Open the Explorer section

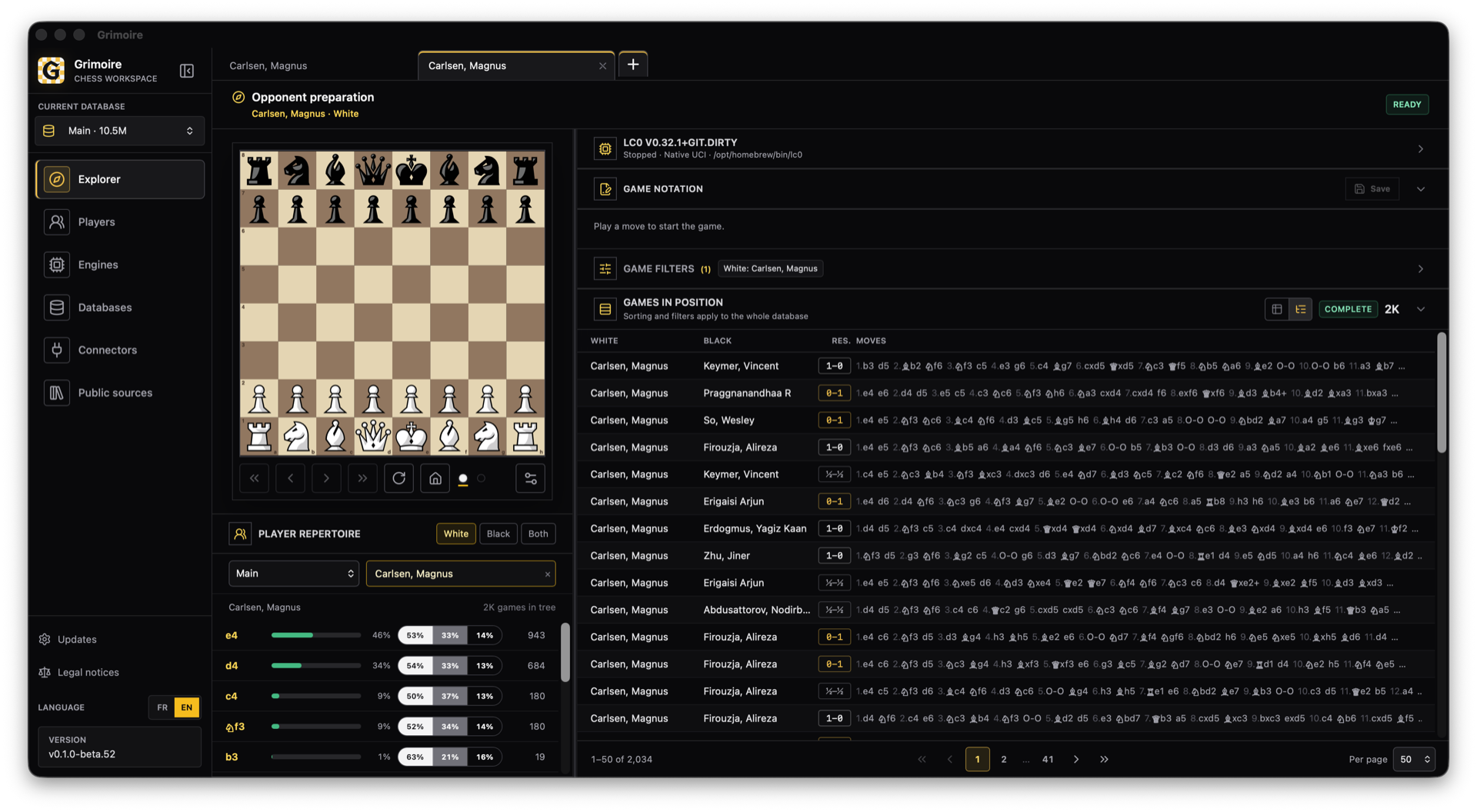click(x=120, y=179)
